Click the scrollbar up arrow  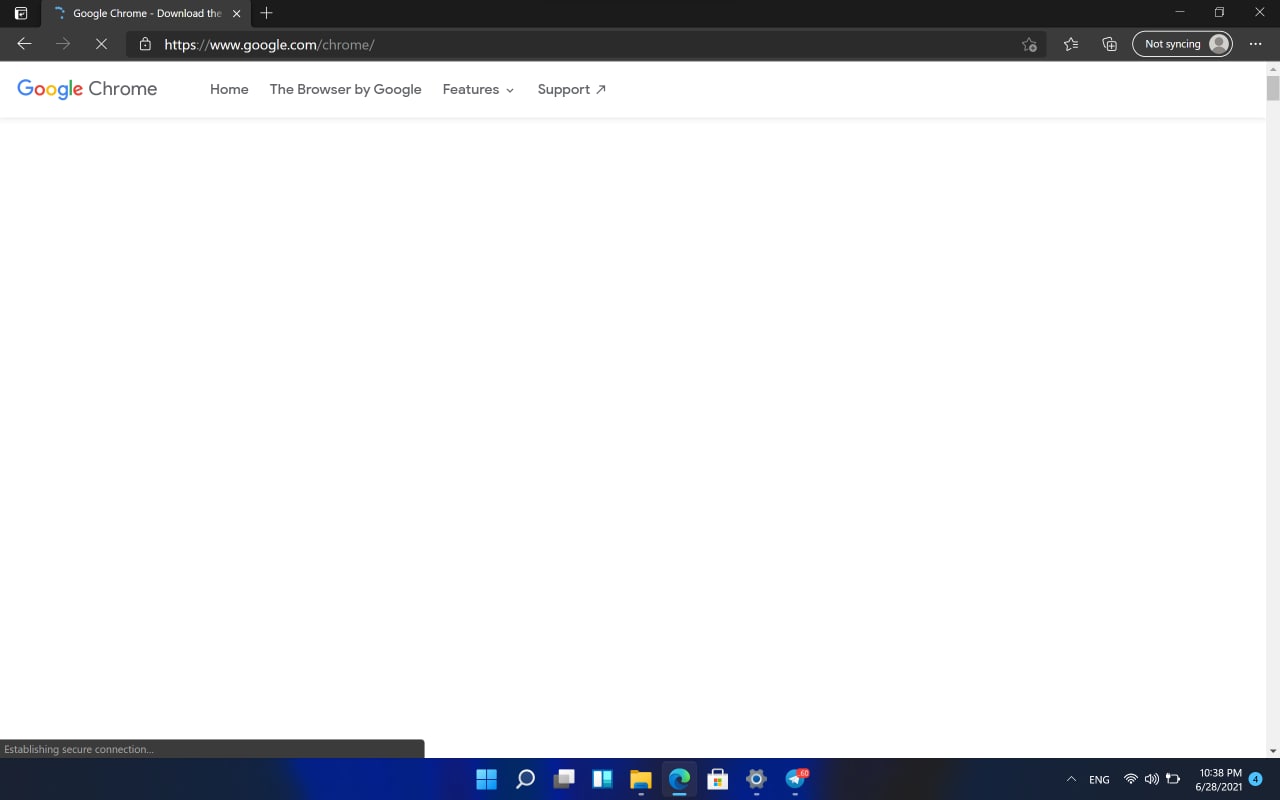(x=1273, y=68)
